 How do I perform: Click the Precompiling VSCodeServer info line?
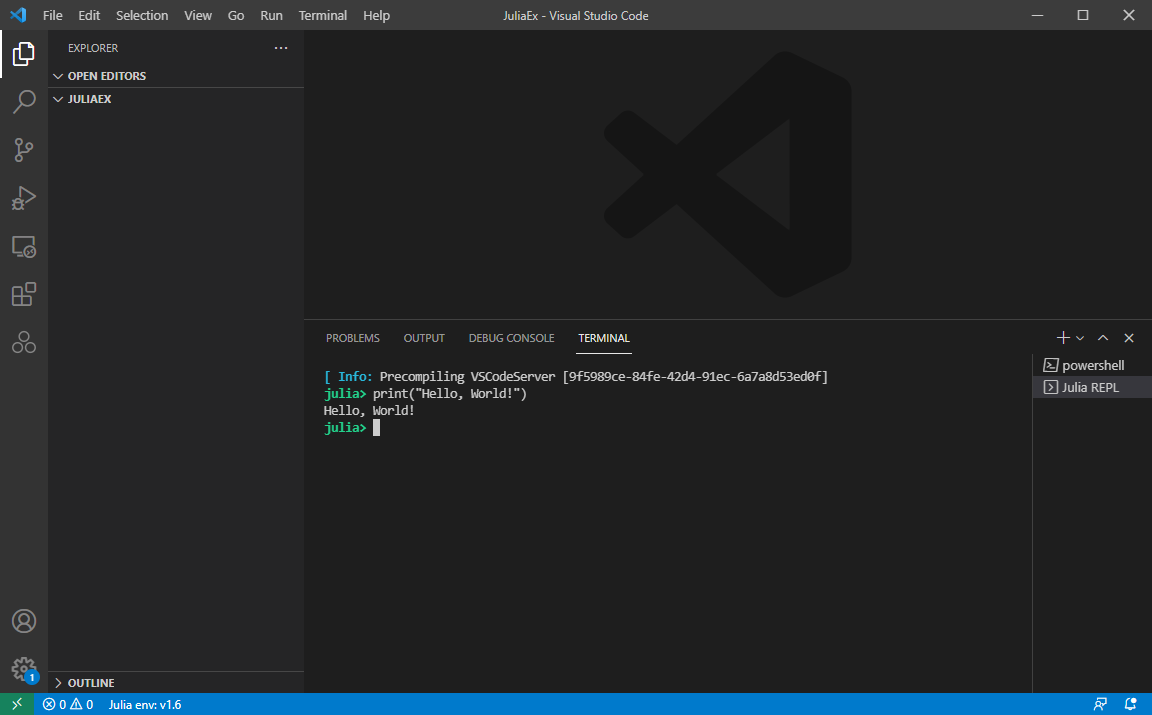click(x=576, y=377)
